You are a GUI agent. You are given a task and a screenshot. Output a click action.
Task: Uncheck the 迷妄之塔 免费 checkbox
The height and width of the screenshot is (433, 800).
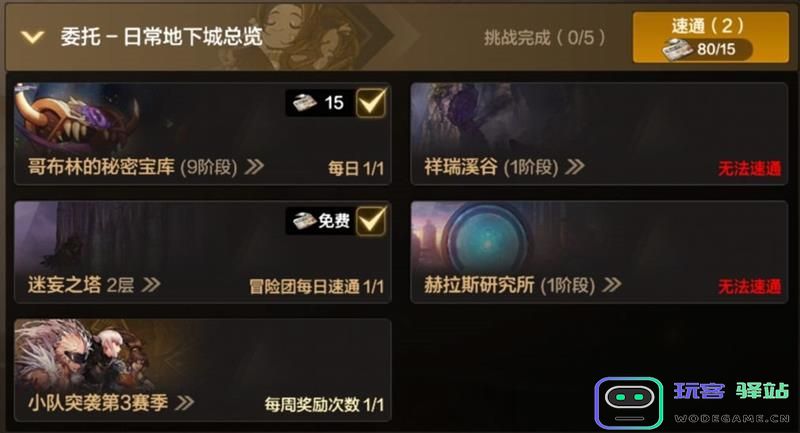(371, 221)
